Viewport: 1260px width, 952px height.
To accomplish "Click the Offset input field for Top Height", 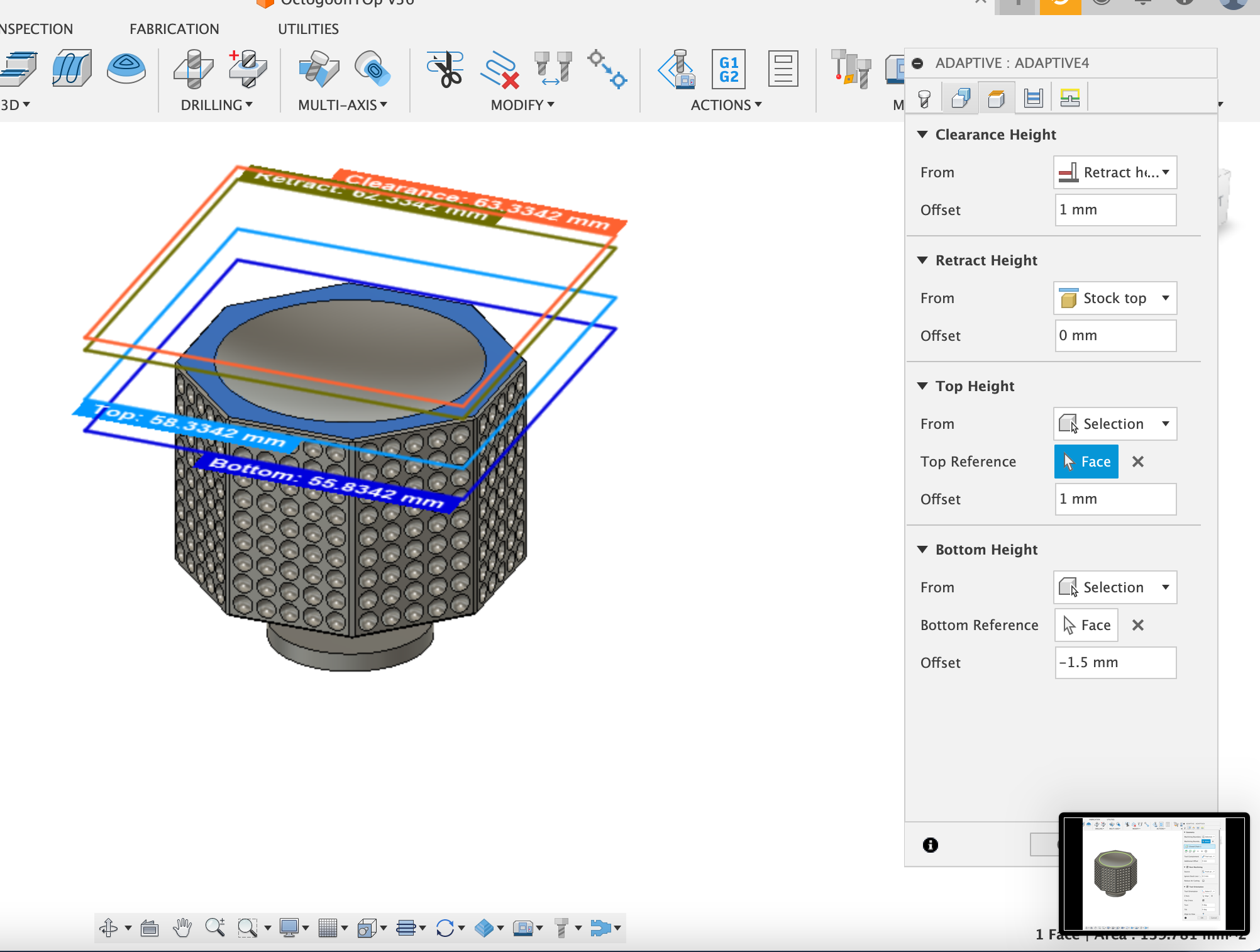I will (x=1114, y=498).
